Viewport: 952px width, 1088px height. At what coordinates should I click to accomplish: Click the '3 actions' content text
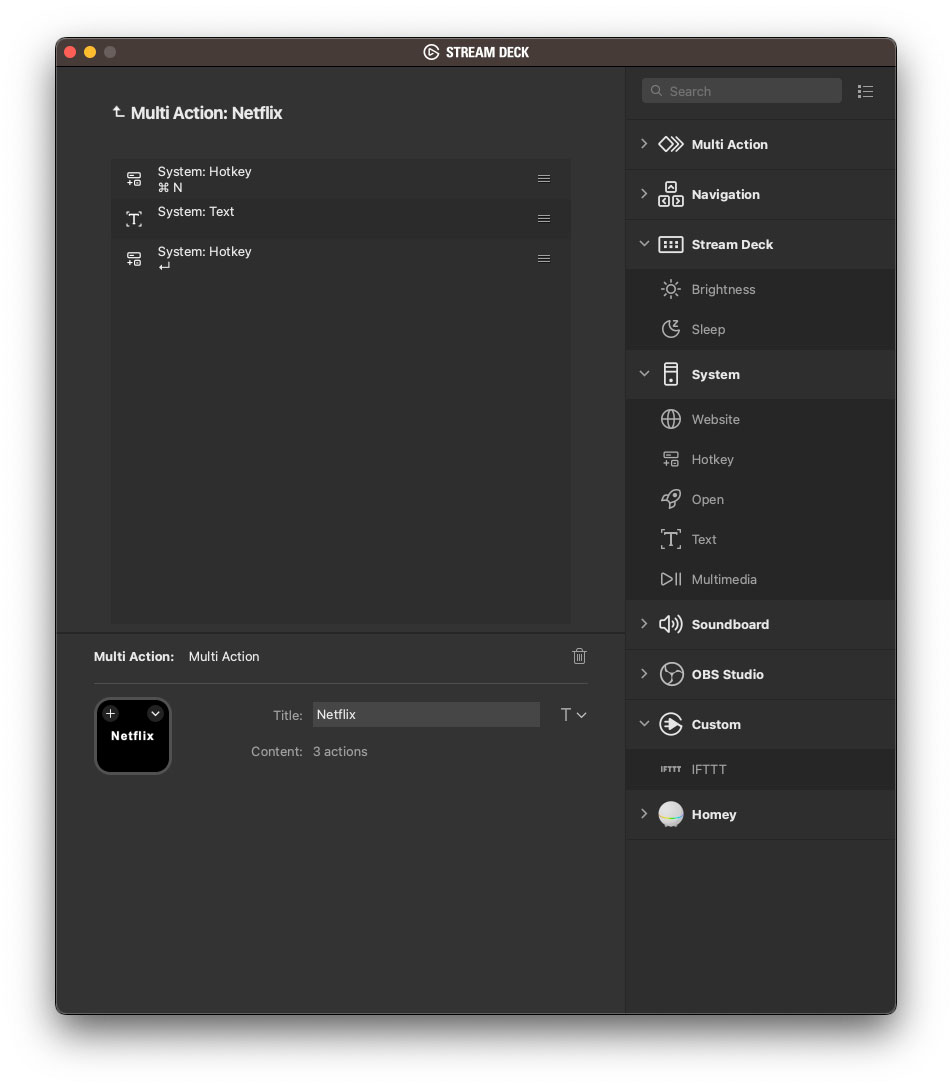click(340, 751)
